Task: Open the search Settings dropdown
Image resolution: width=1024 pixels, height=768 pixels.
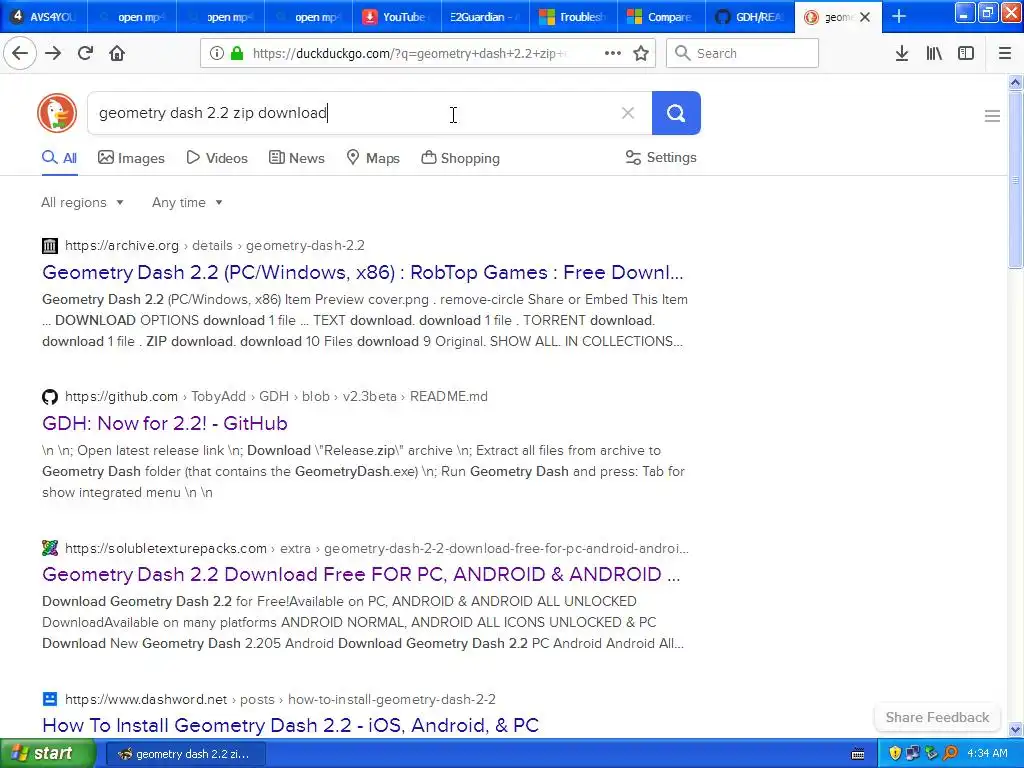Action: click(661, 157)
